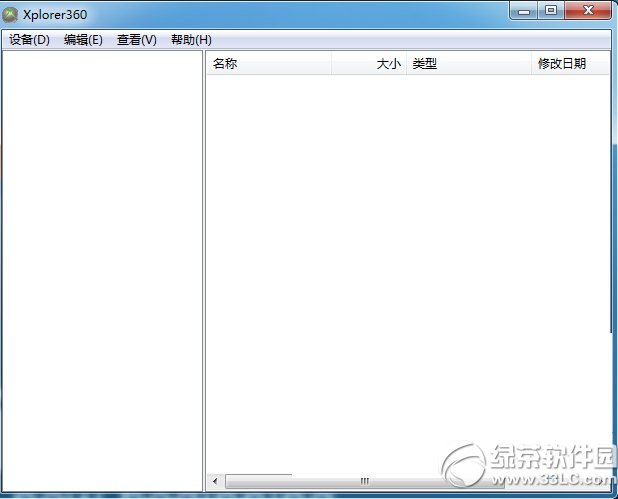Sort files by 修改日期 column header
This screenshot has width=618, height=499.
pyautogui.click(x=570, y=63)
